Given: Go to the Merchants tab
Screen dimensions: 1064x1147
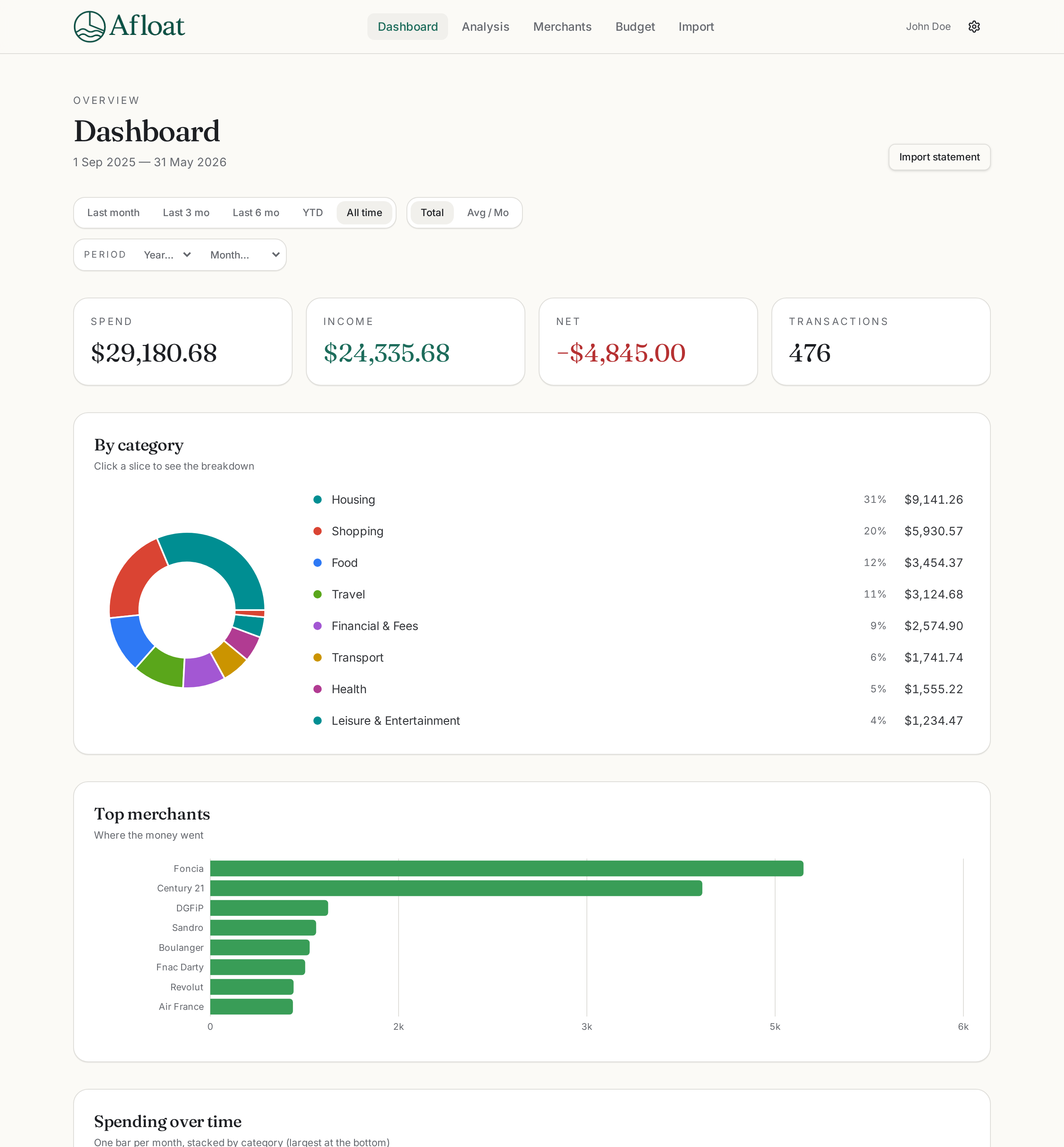Looking at the screenshot, I should [562, 27].
